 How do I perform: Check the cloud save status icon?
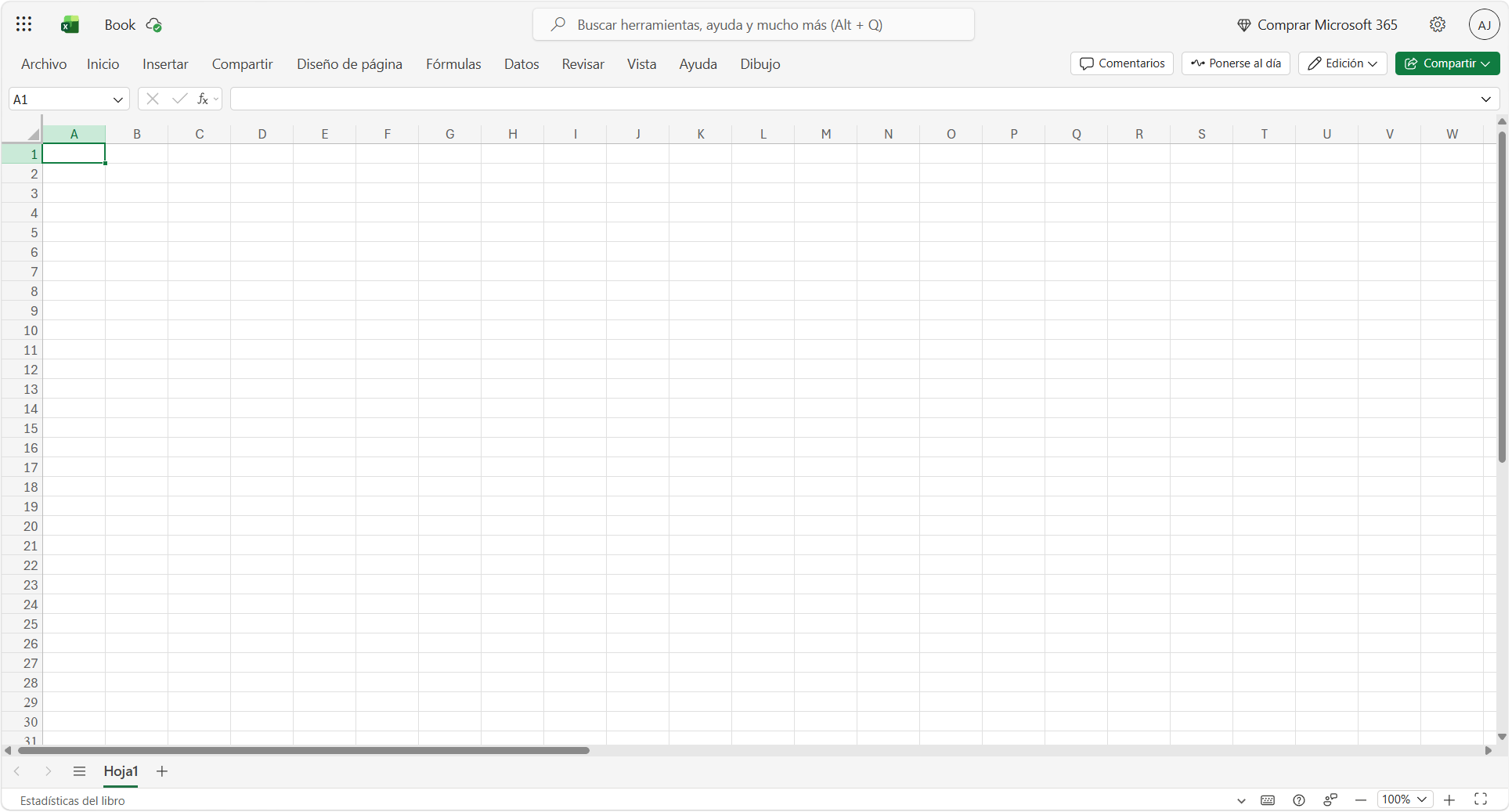click(x=154, y=25)
